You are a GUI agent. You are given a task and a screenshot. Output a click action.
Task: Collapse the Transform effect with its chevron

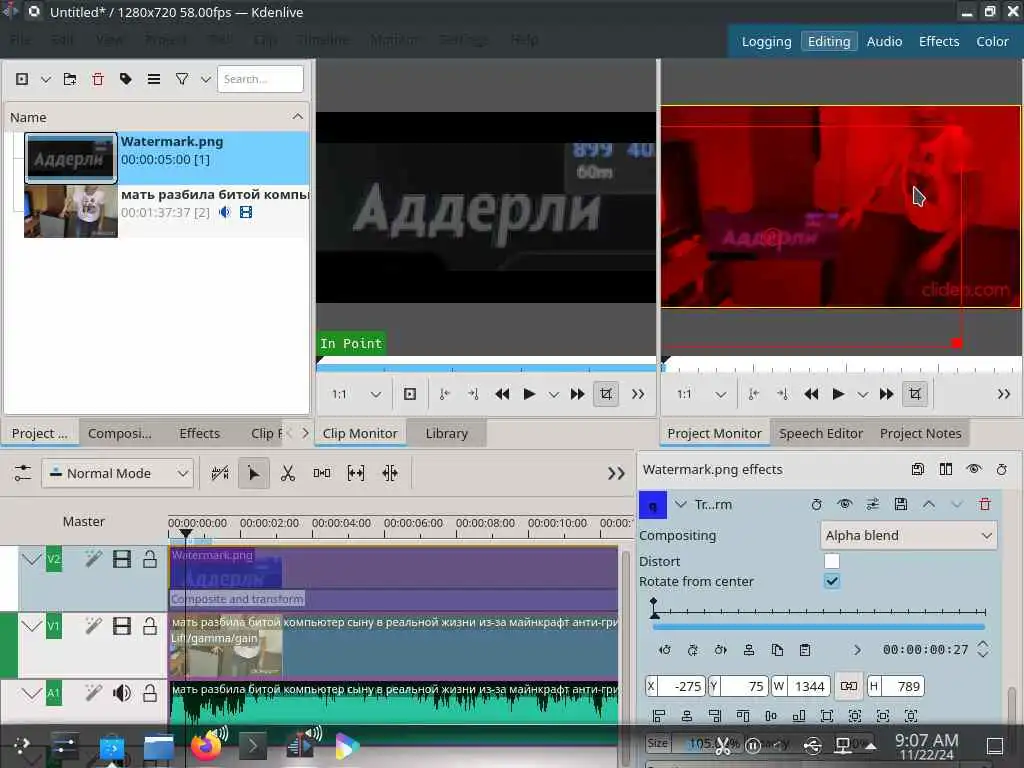(x=680, y=504)
